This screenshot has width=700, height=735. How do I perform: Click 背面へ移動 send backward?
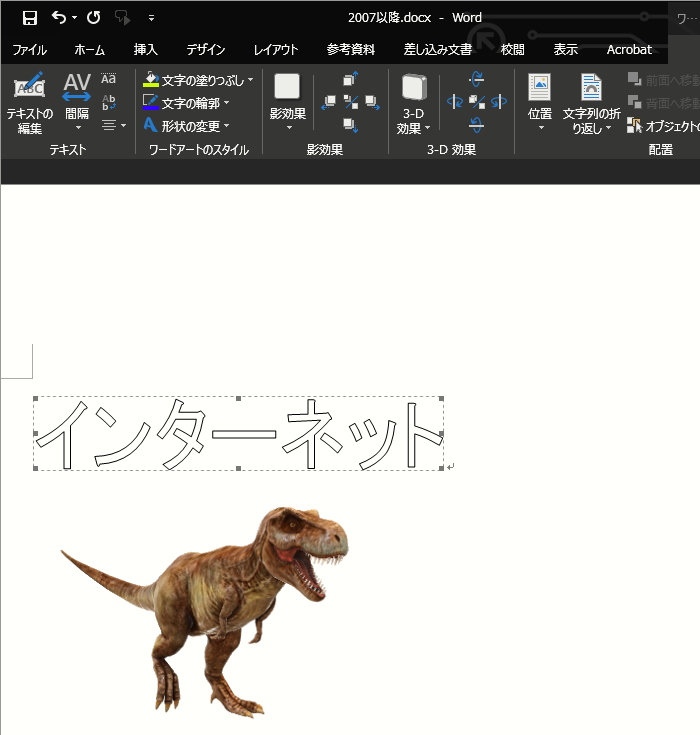tap(663, 103)
